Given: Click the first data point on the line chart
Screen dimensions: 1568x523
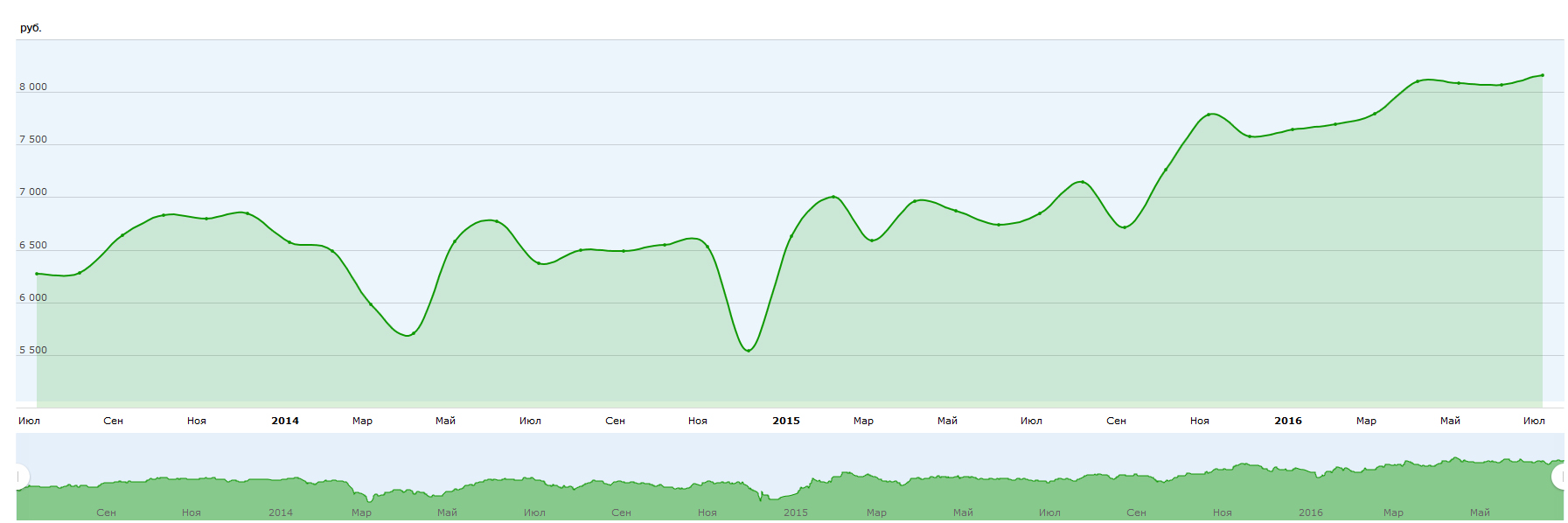Looking at the screenshot, I should tap(37, 274).
